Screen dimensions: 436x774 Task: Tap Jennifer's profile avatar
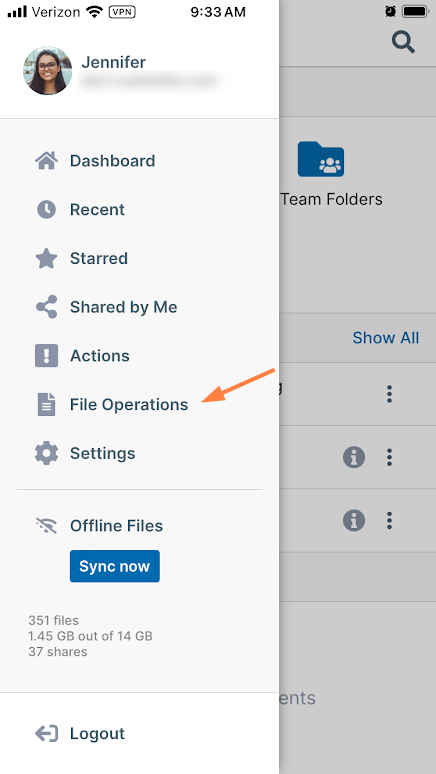pyautogui.click(x=47, y=71)
